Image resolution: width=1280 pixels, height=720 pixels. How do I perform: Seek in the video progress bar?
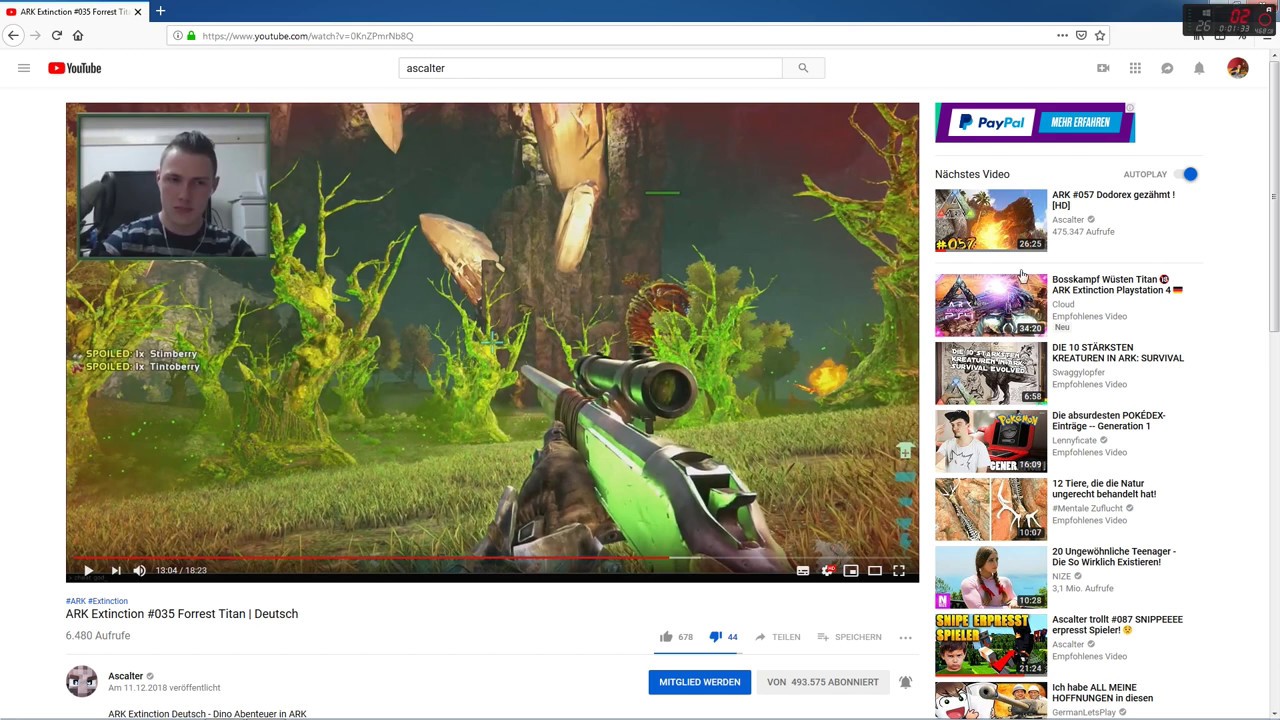492,557
